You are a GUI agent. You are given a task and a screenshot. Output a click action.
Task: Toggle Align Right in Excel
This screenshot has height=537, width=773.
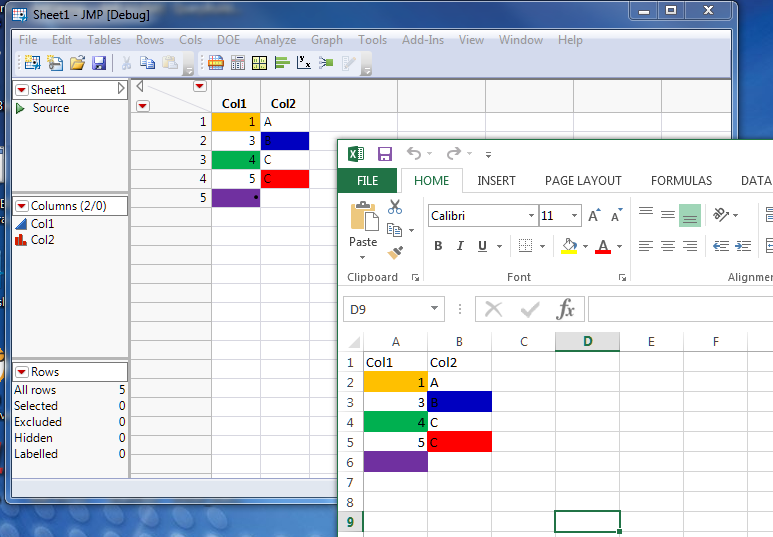690,246
